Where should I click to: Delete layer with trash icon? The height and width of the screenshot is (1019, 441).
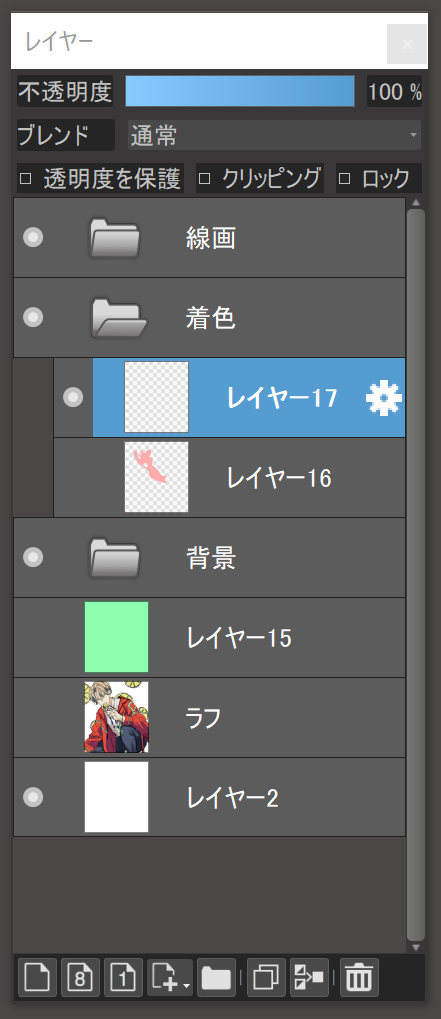click(359, 977)
